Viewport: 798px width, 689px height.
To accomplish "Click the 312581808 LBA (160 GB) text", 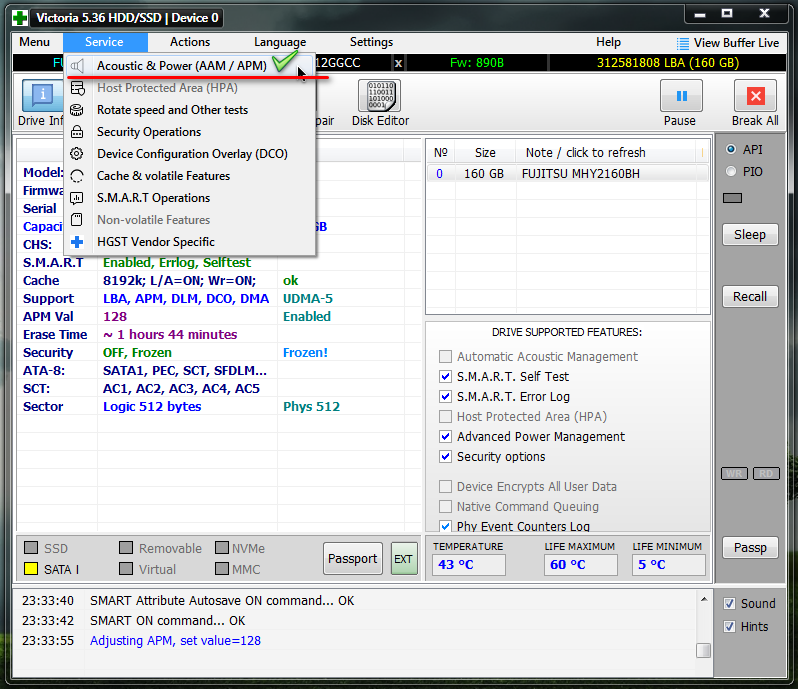I will pos(668,63).
